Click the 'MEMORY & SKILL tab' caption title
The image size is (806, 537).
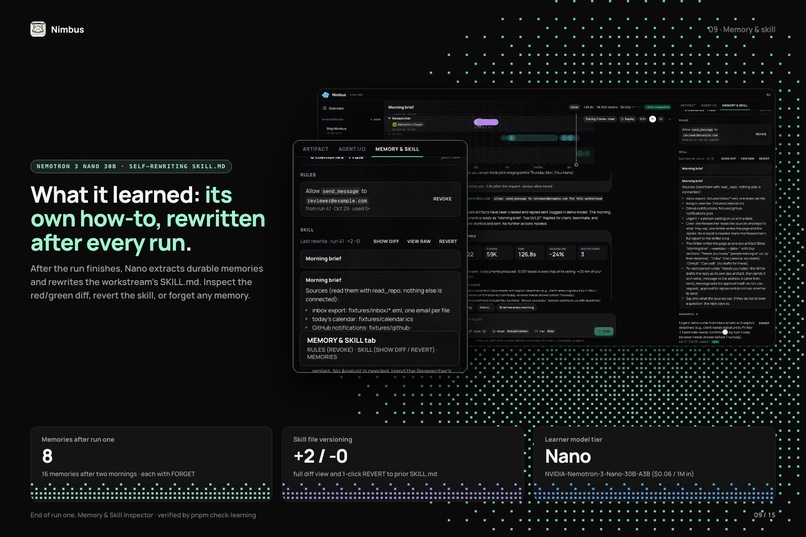click(x=341, y=340)
